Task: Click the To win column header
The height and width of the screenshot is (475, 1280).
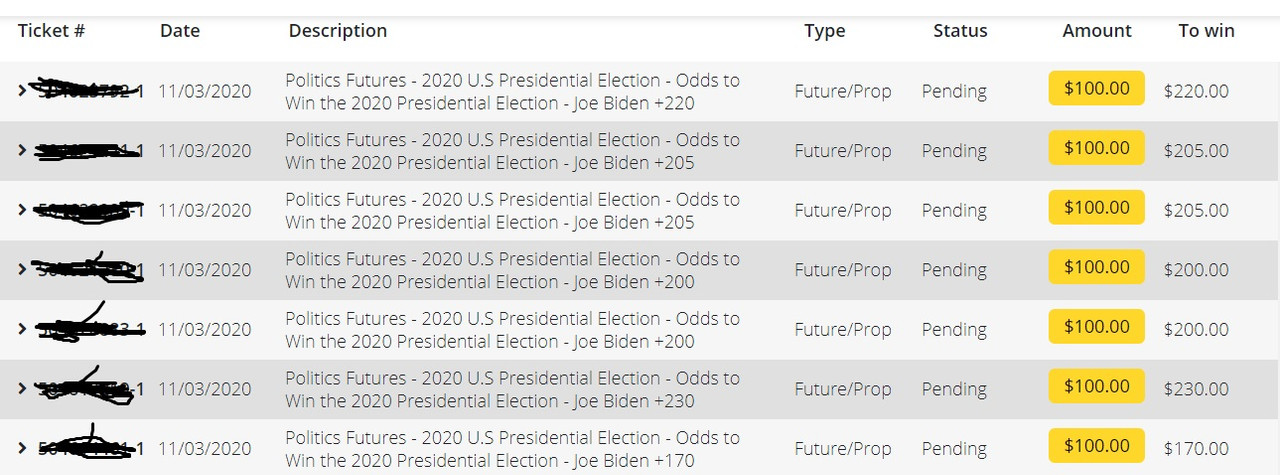Action: tap(1206, 30)
